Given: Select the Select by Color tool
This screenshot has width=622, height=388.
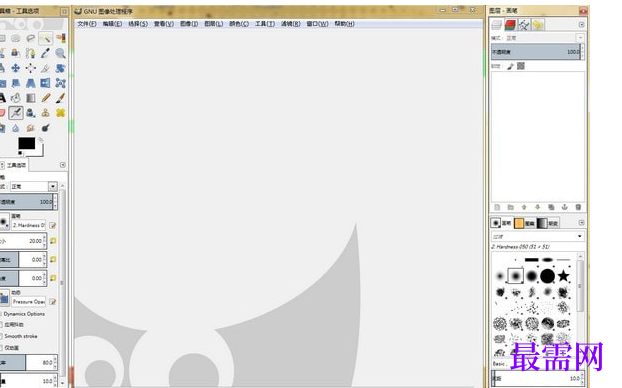Looking at the screenshot, I should point(61,38).
